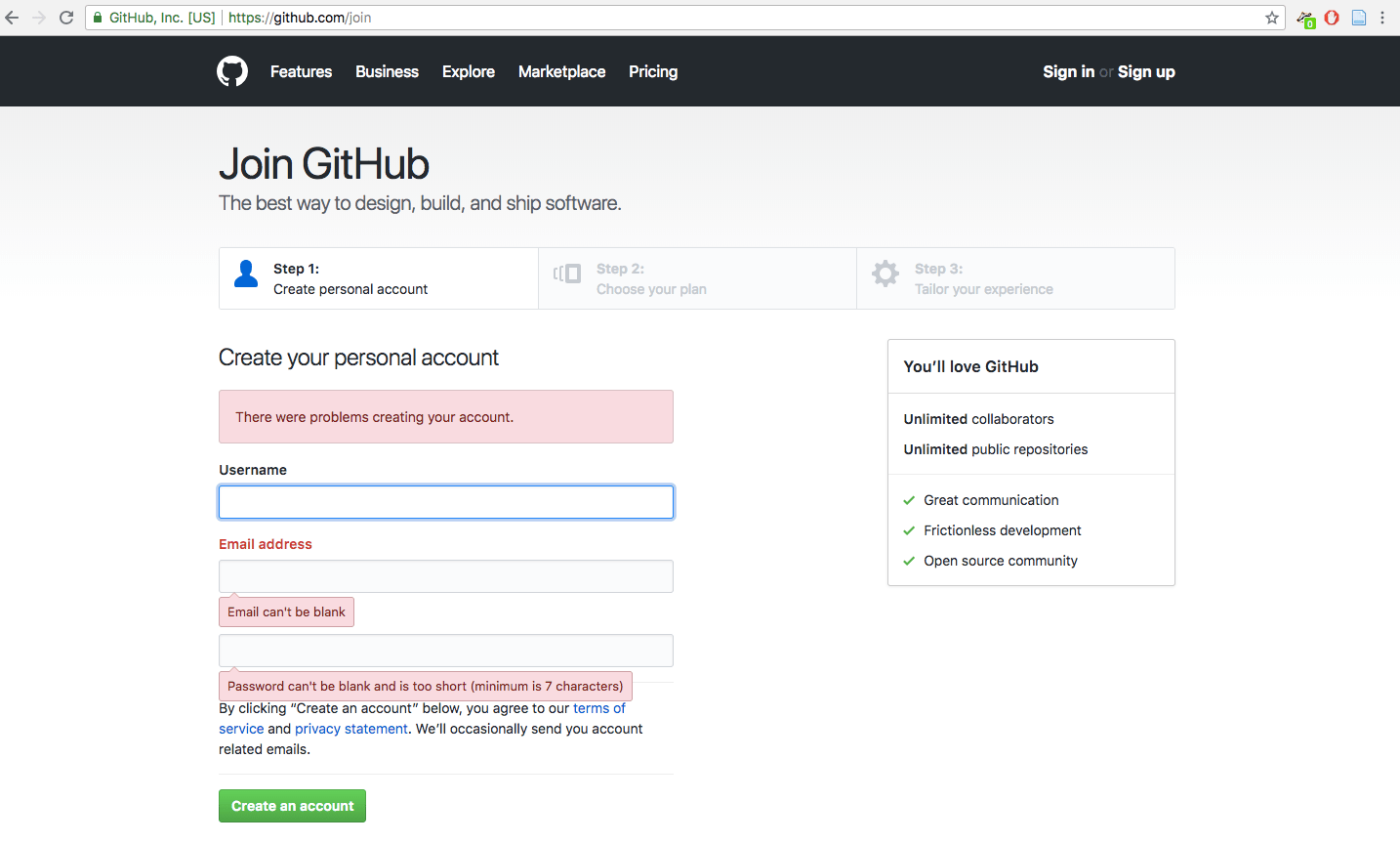Click the You'll love GitHub heading

tap(970, 366)
